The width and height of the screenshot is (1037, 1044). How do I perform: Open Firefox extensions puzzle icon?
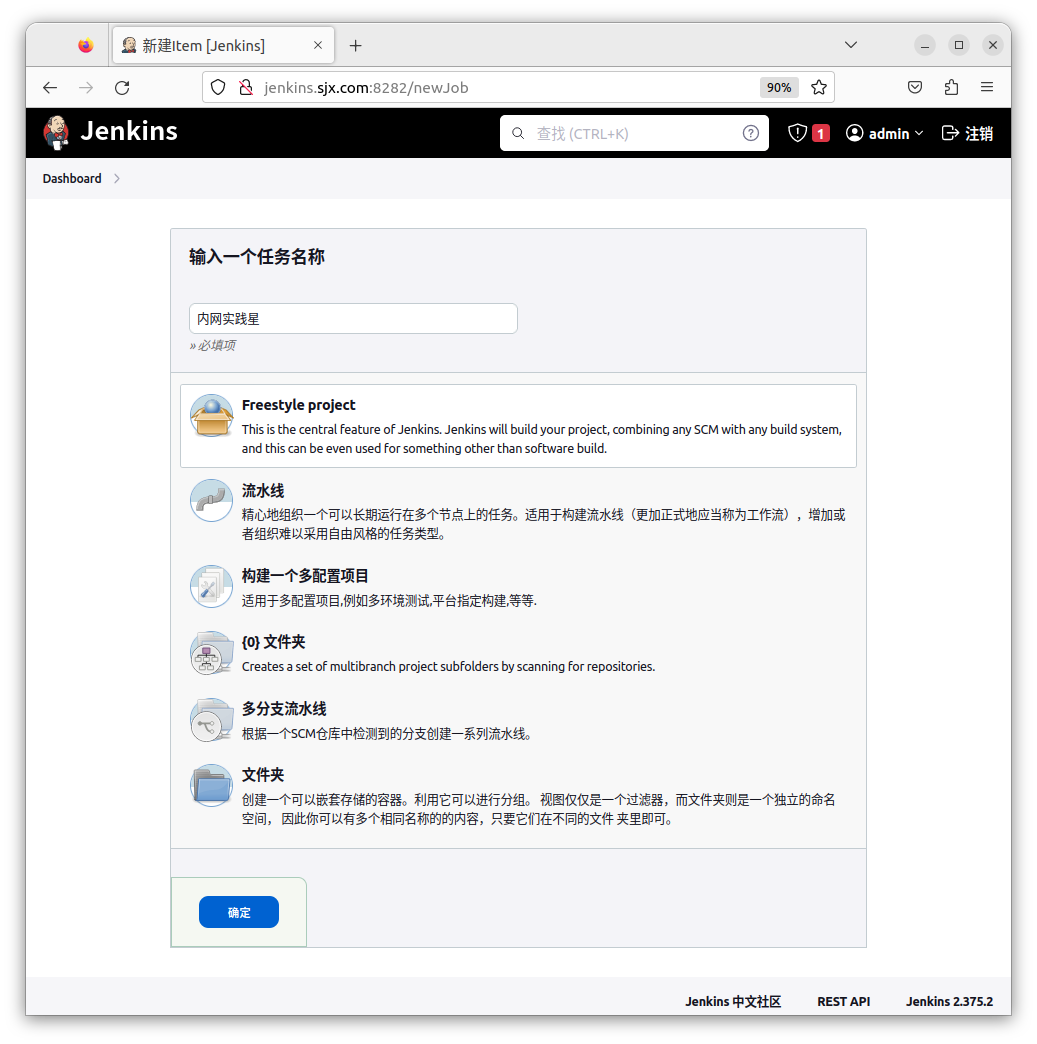click(x=951, y=87)
